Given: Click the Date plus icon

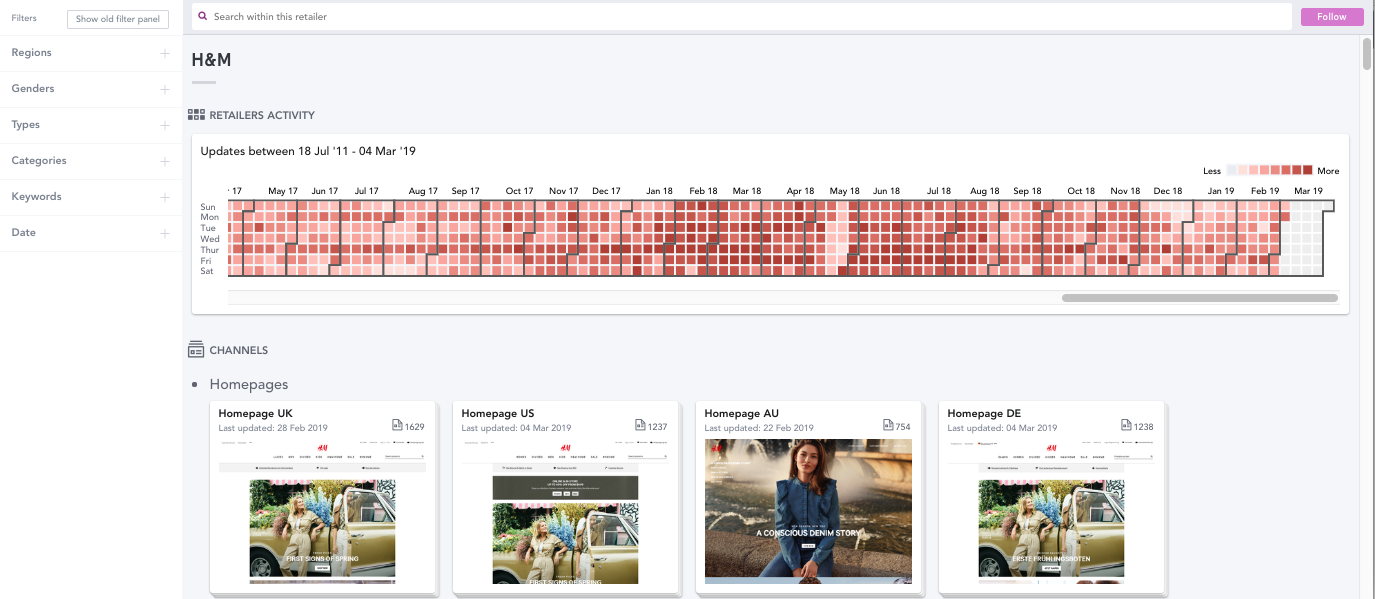Looking at the screenshot, I should (165, 233).
